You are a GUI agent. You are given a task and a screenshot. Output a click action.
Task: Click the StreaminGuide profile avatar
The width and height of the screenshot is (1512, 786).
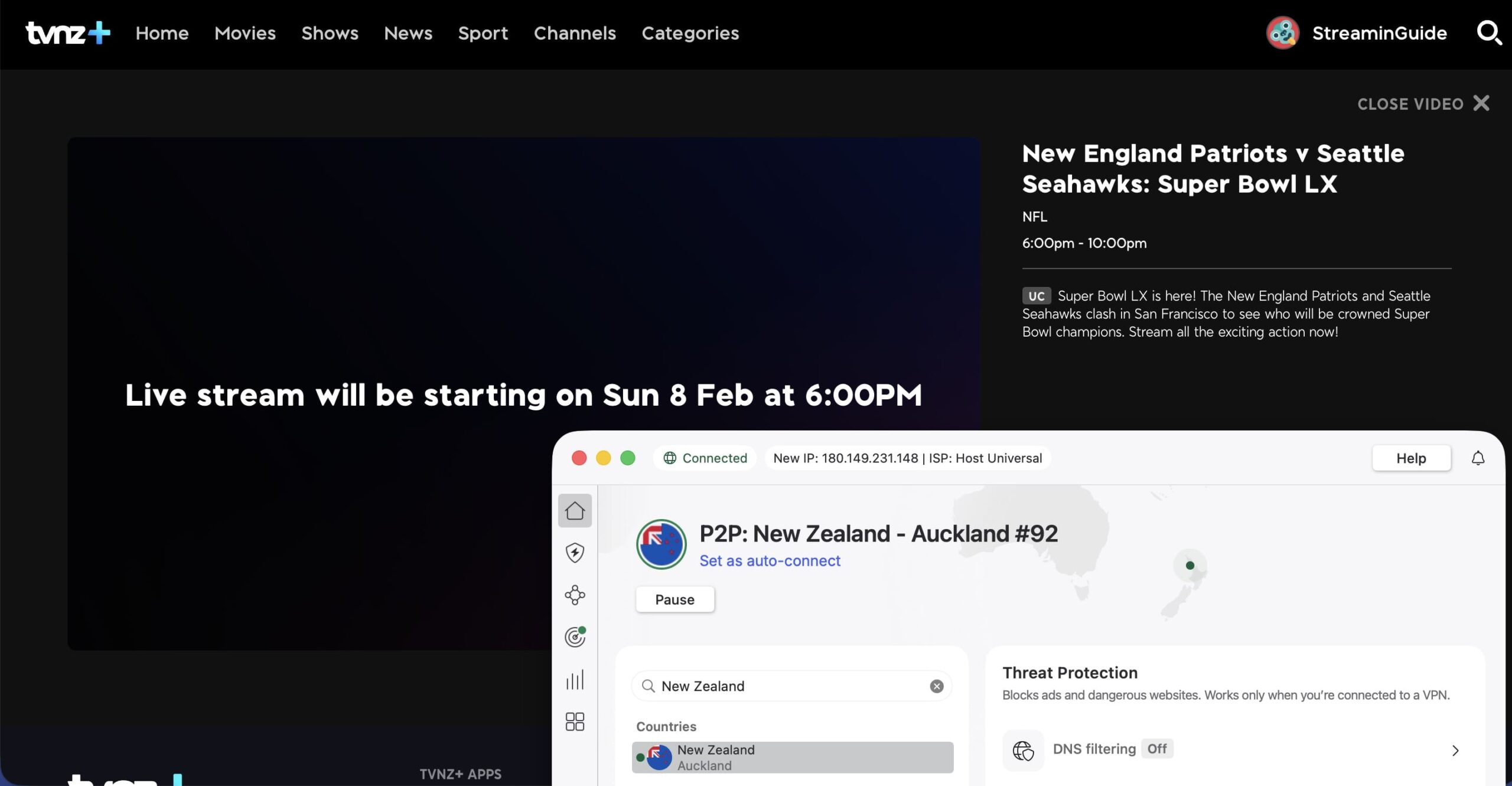point(1283,32)
